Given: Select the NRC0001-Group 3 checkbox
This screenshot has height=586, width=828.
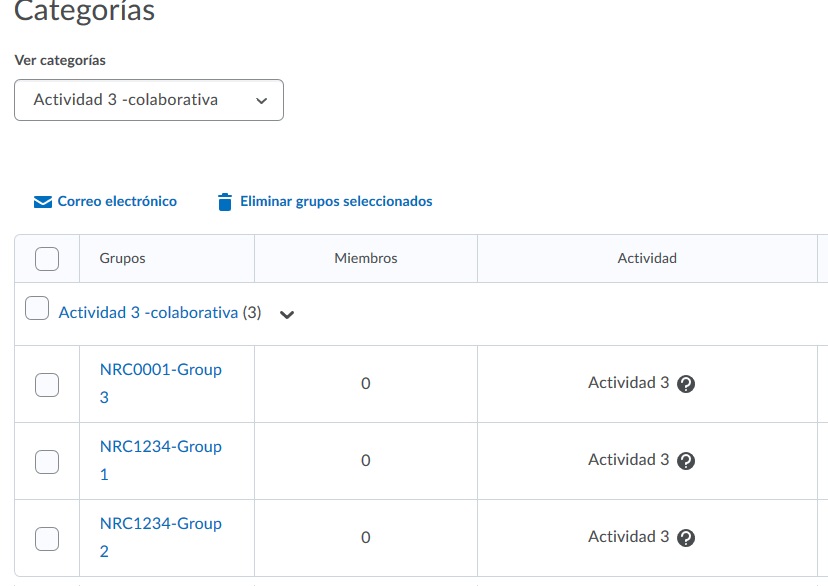Looking at the screenshot, I should tap(47, 384).
